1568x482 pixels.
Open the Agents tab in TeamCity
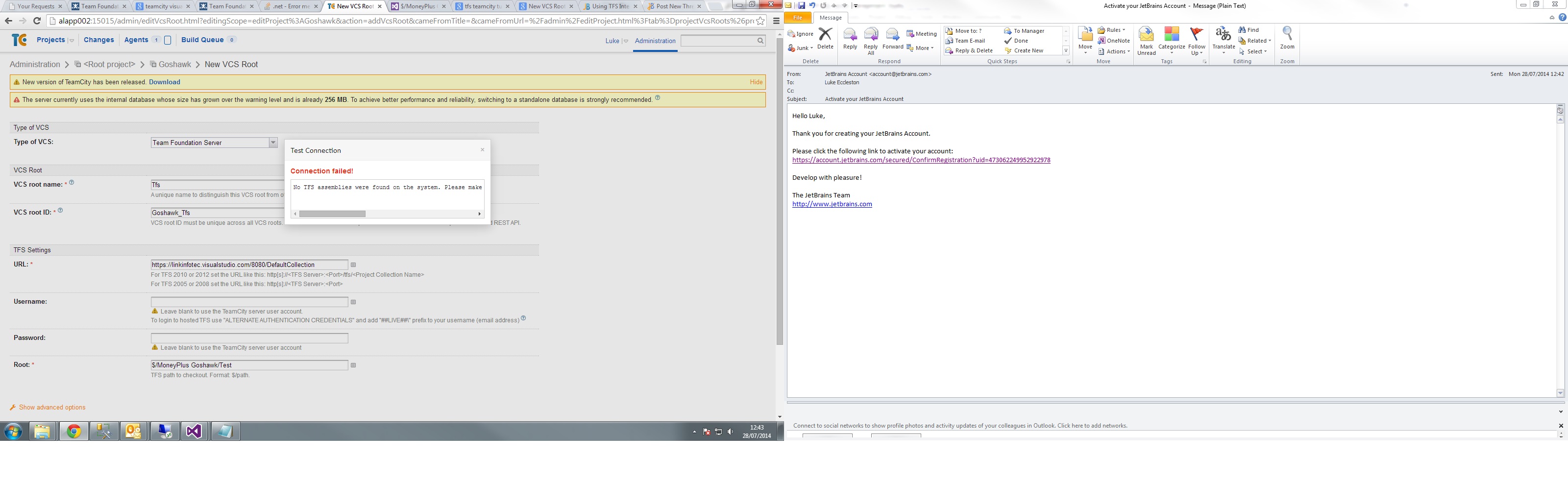coord(136,40)
